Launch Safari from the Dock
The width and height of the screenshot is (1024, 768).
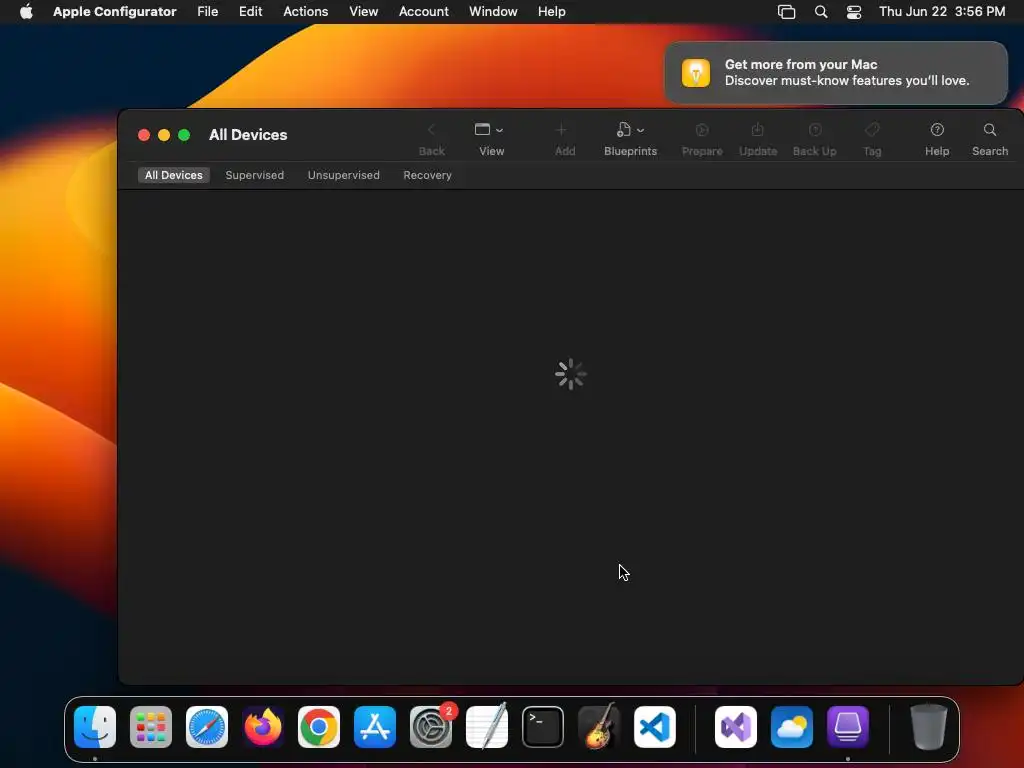(207, 727)
